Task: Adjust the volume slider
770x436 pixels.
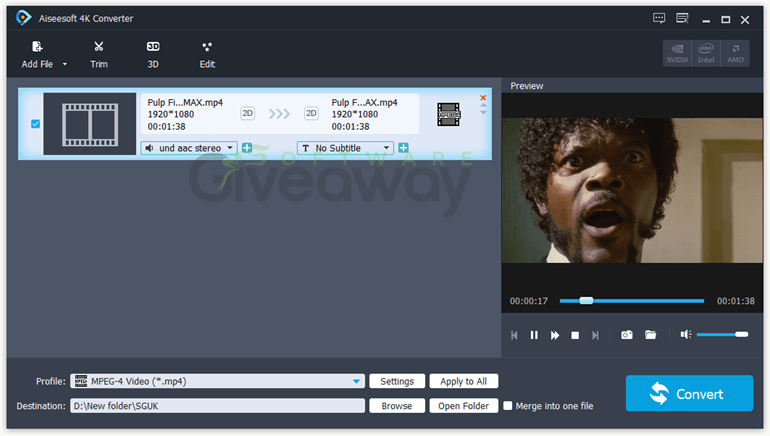Action: (722, 334)
